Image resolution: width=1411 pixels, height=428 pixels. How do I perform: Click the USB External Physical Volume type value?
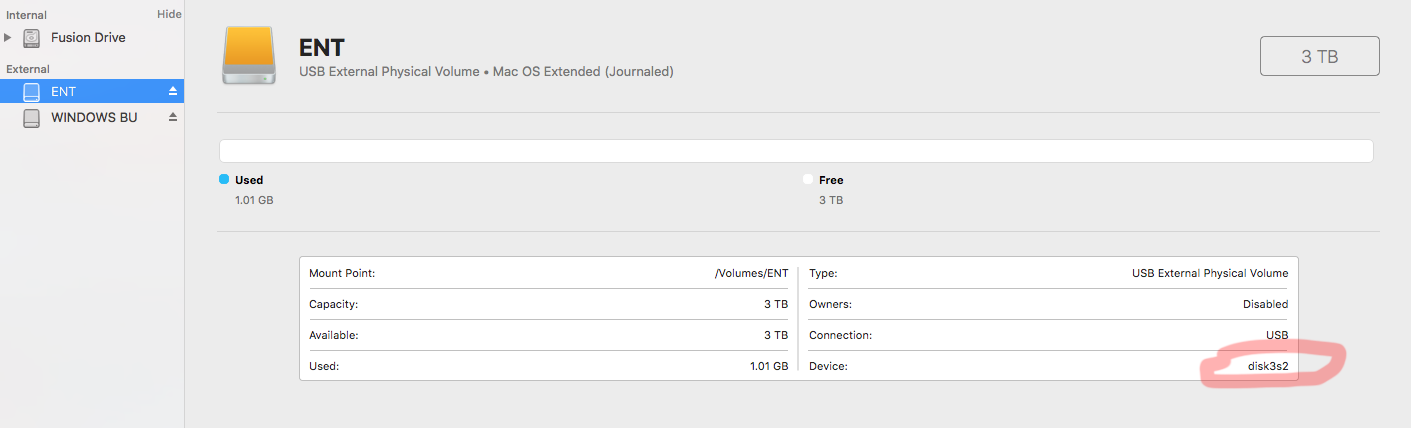(1209, 273)
